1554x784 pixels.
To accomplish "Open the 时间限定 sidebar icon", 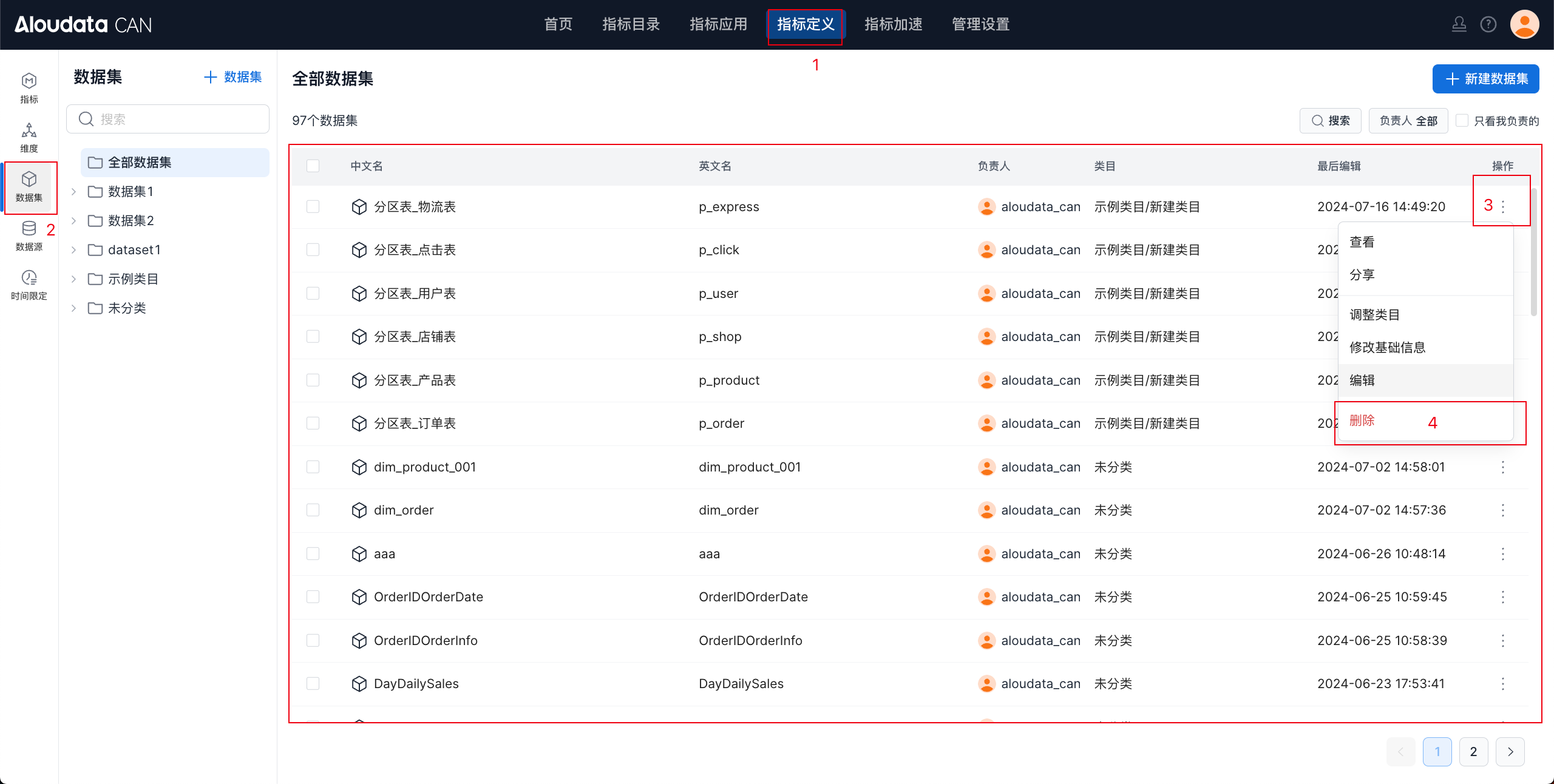I will click(29, 285).
